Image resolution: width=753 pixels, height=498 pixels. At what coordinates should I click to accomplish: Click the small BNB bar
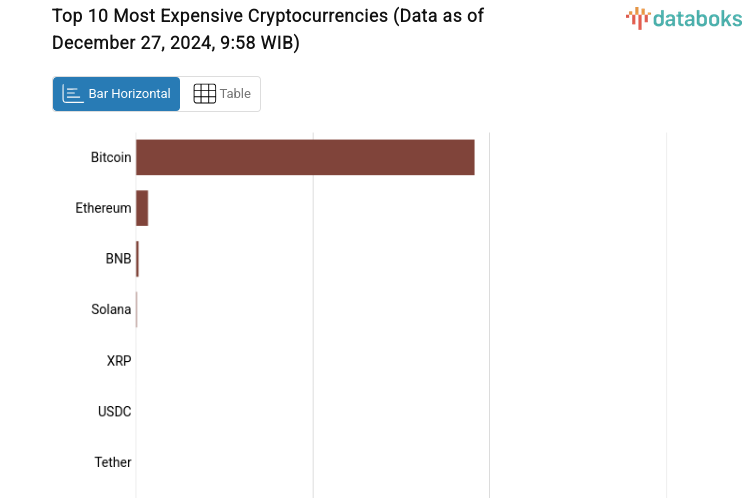tap(137, 259)
